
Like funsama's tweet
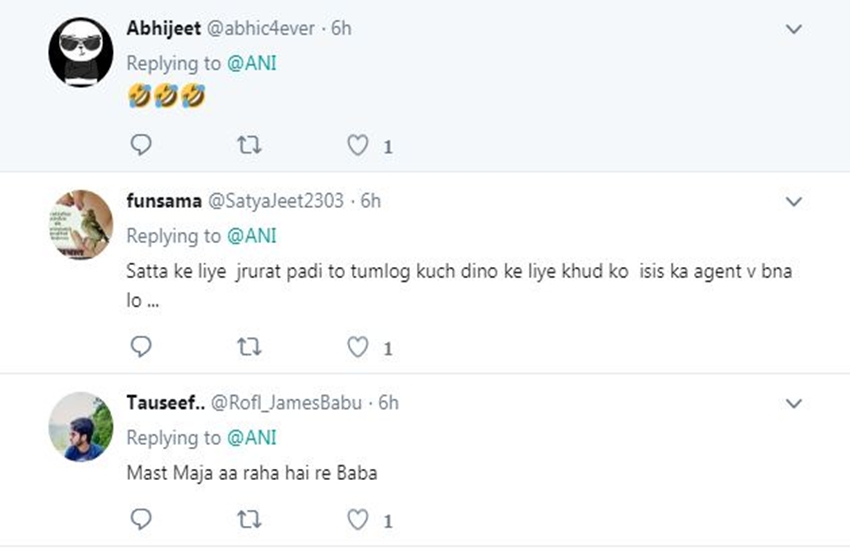357,347
